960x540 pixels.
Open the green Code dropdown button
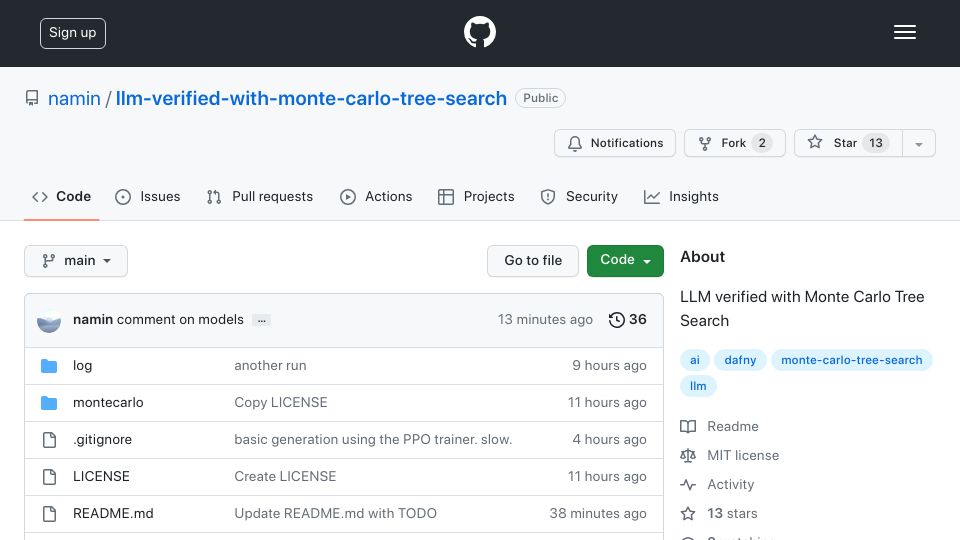point(625,261)
